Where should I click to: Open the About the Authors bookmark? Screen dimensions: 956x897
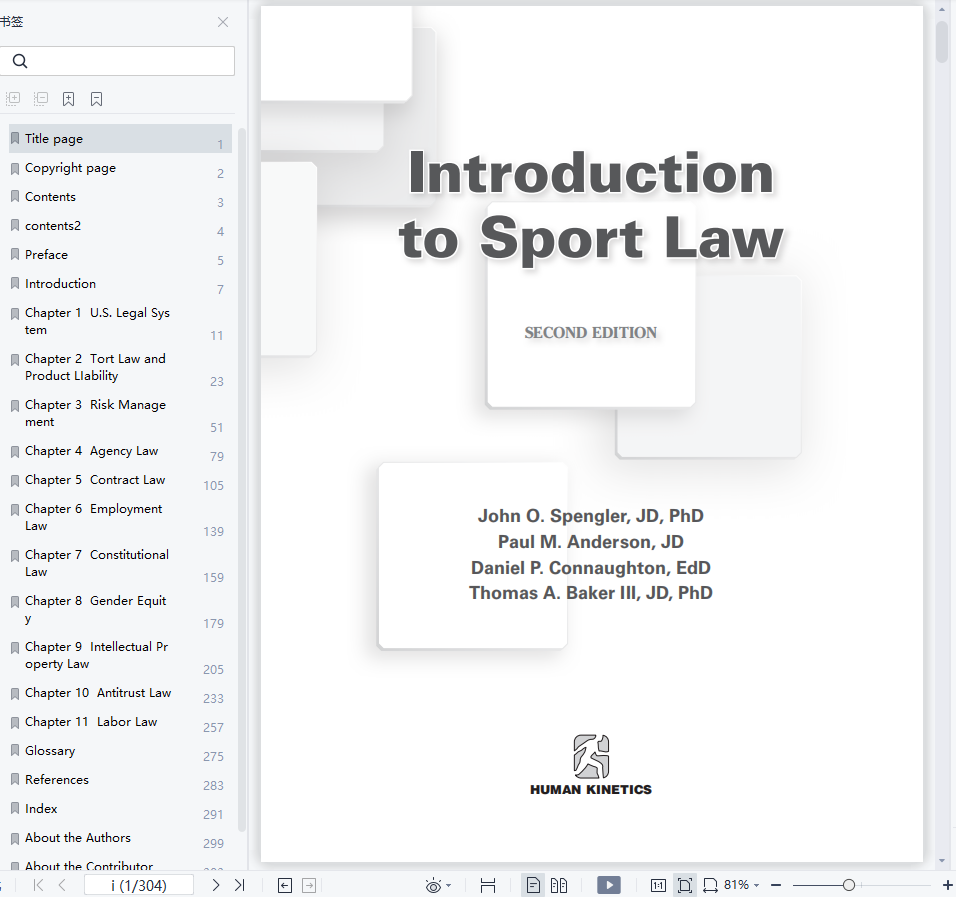click(x=120, y=838)
